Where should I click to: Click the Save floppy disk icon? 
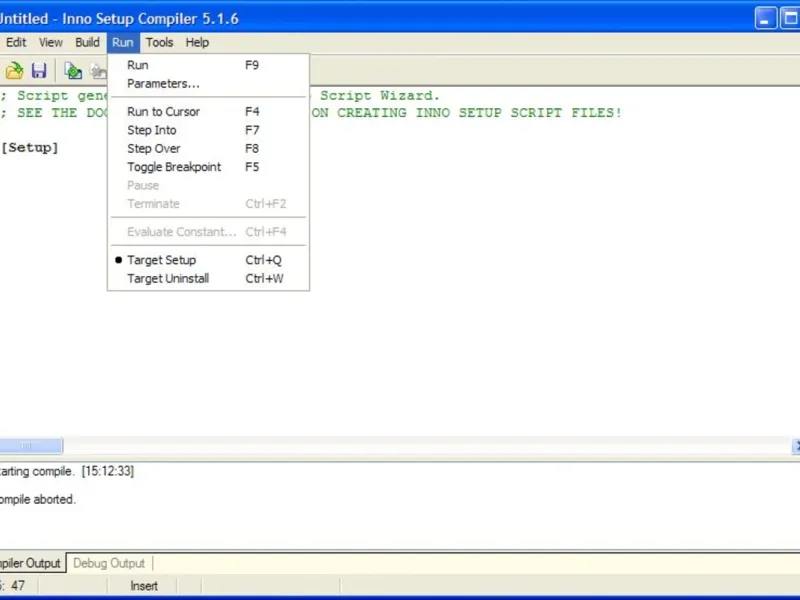pos(39,70)
